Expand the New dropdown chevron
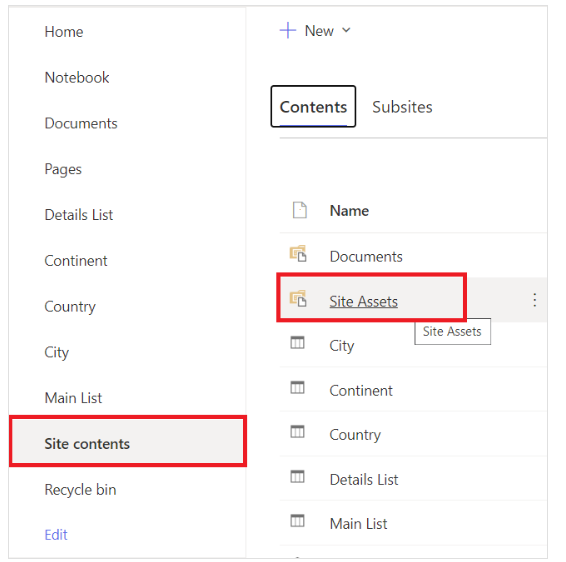This screenshot has height=562, width=566. (x=346, y=30)
